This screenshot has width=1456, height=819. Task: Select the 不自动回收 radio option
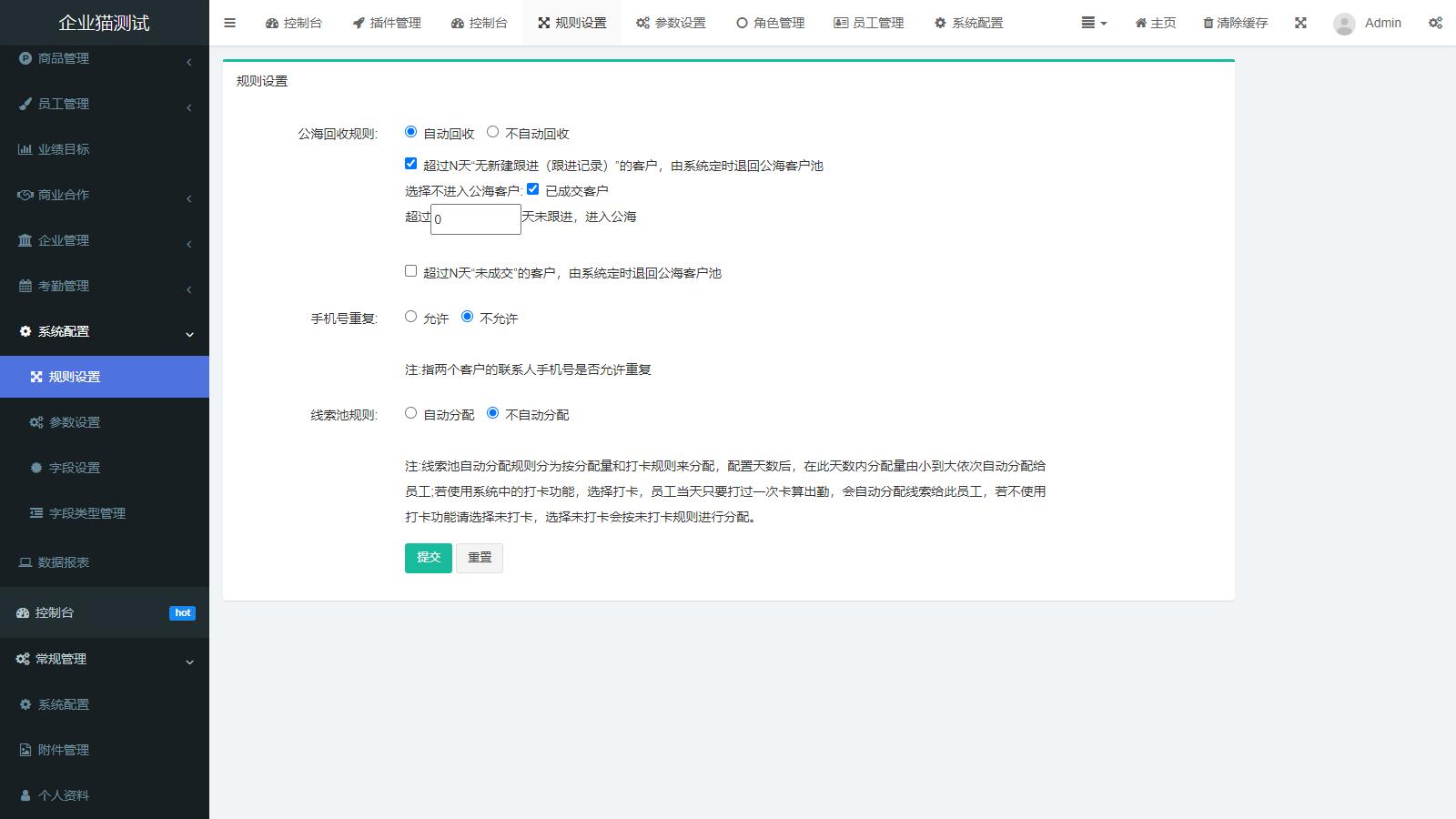pos(492,132)
